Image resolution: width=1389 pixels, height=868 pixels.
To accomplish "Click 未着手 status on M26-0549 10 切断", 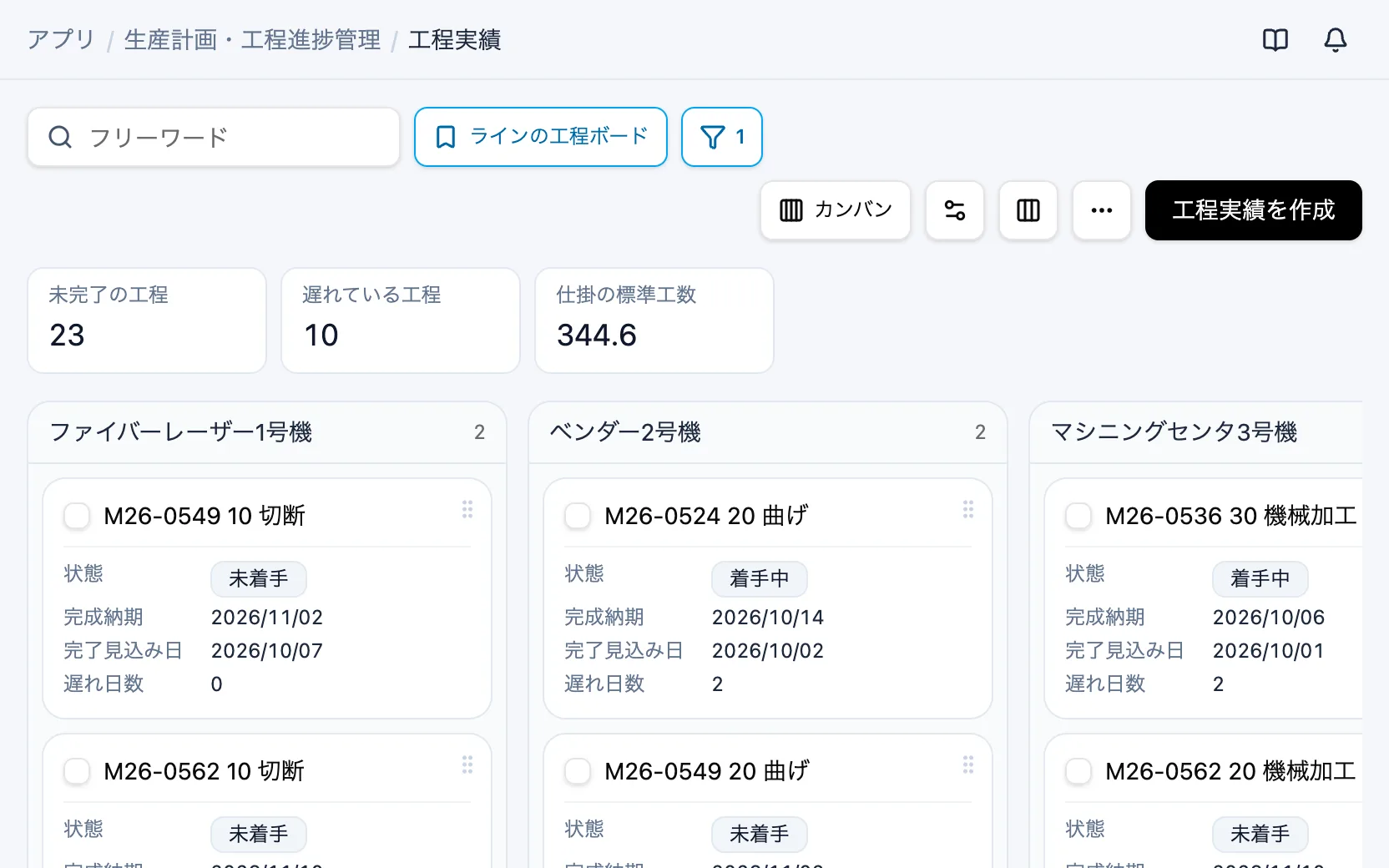I will (259, 578).
